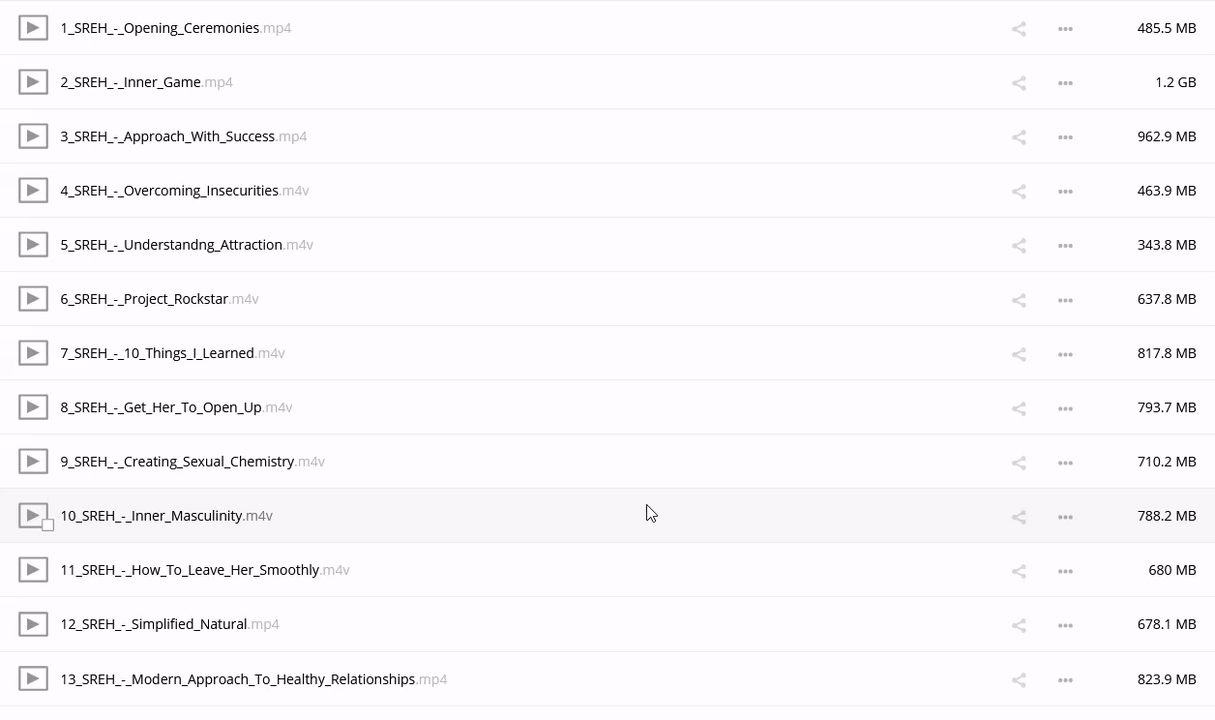Open more options on 10_SREH_-_Inner_Masculinity row
The width and height of the screenshot is (1215, 720).
(x=1065, y=517)
